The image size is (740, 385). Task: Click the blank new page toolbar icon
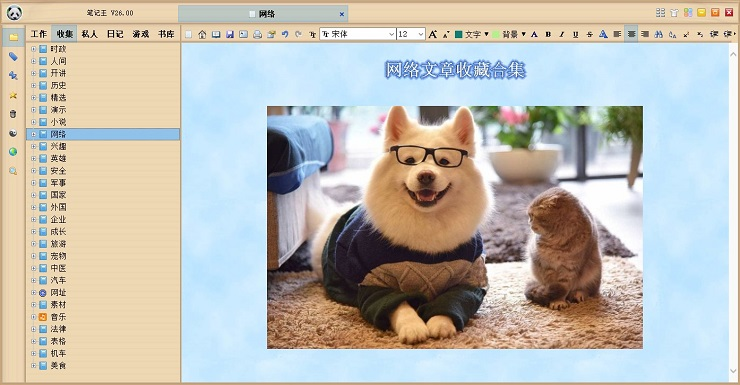coord(188,34)
